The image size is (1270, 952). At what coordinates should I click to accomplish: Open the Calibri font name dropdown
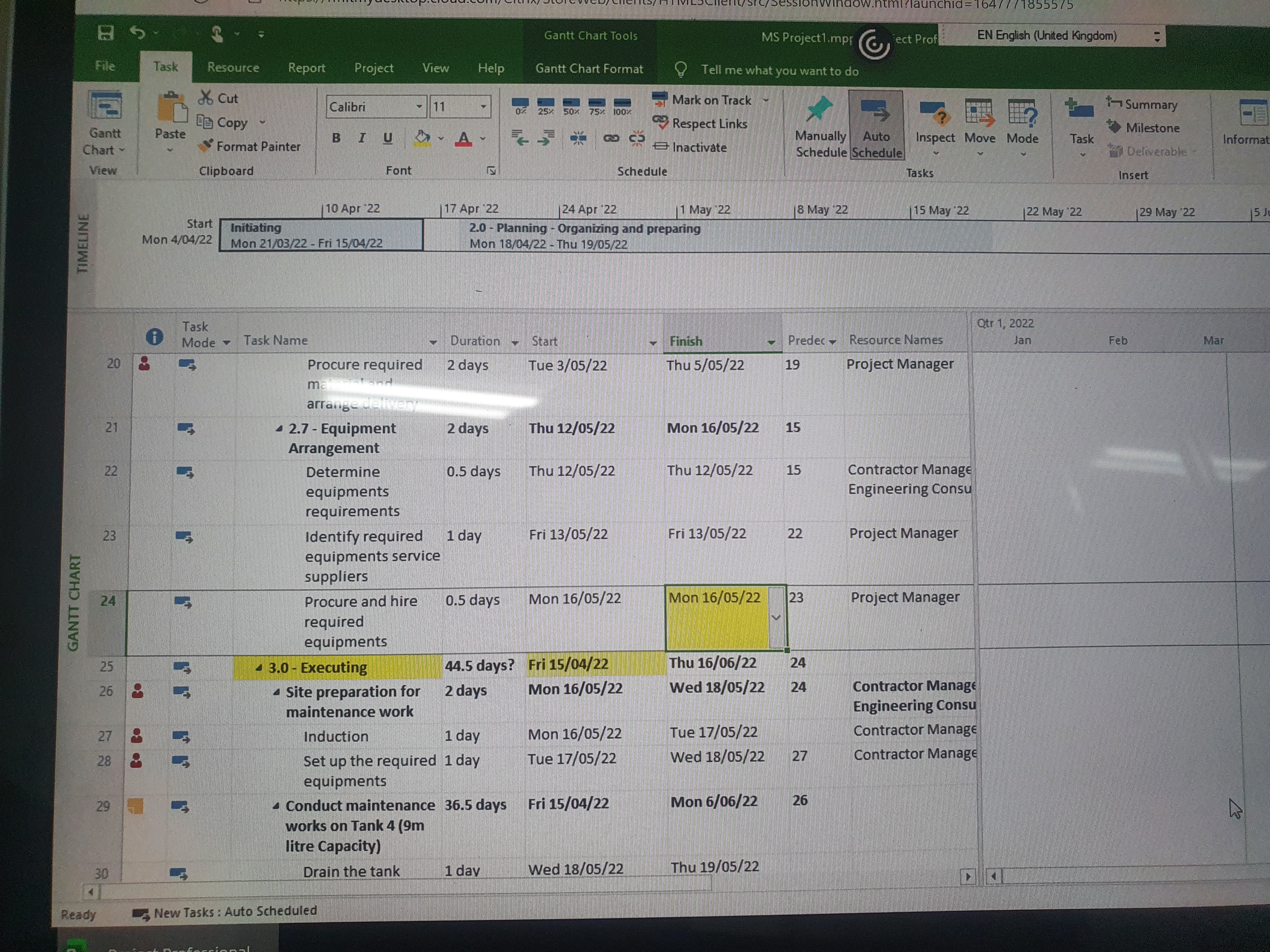tap(419, 107)
